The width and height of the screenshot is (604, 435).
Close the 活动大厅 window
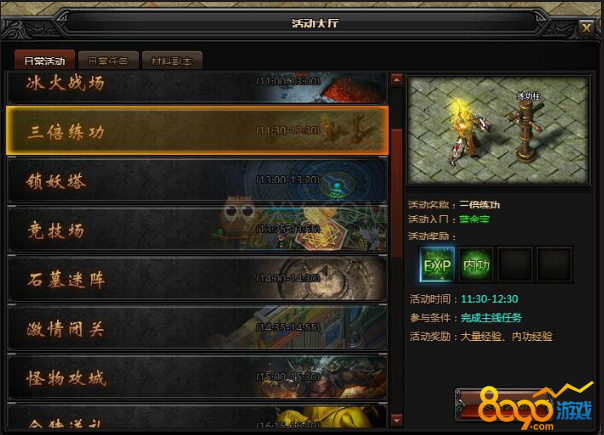tap(586, 28)
